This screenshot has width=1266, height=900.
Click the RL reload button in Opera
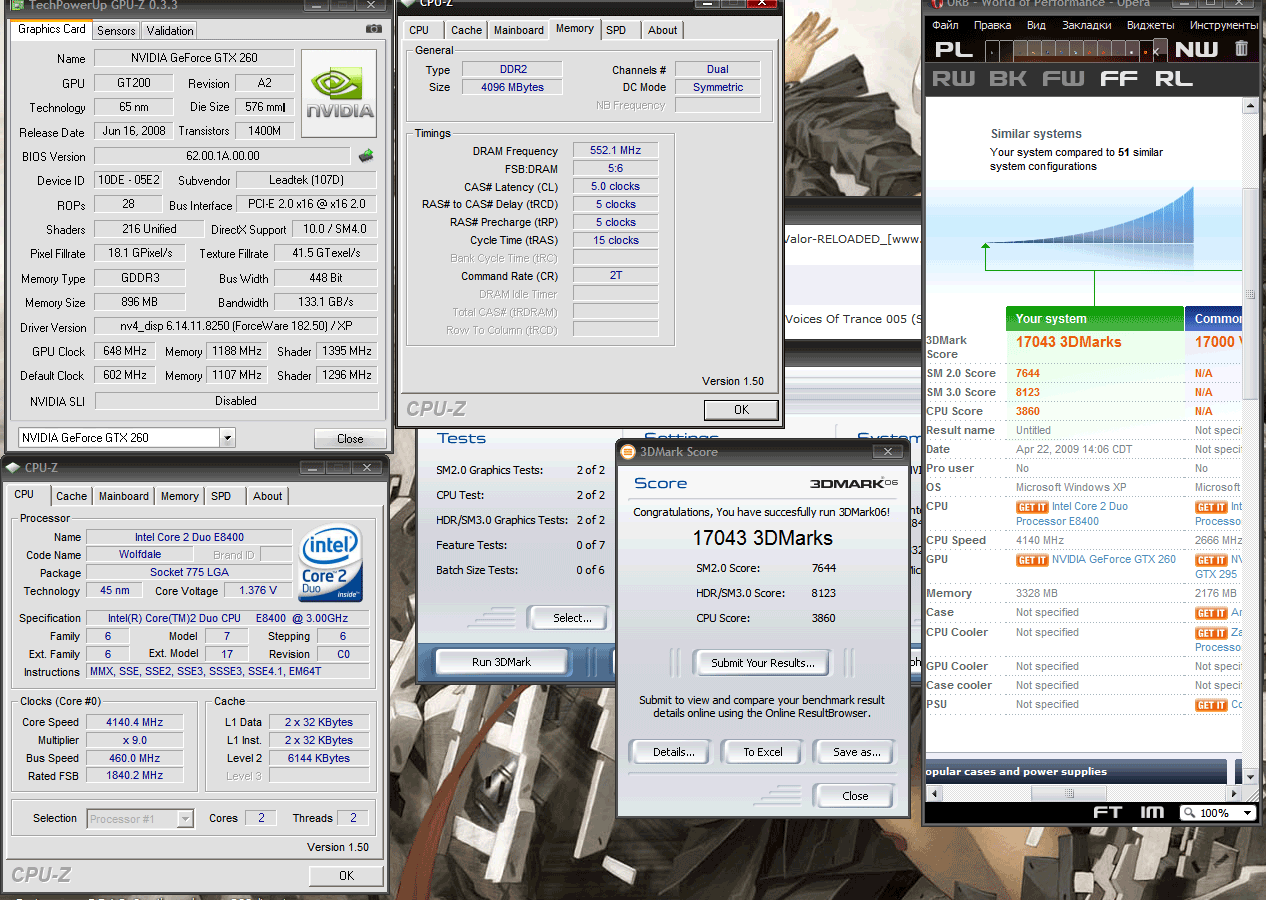[x=1173, y=78]
